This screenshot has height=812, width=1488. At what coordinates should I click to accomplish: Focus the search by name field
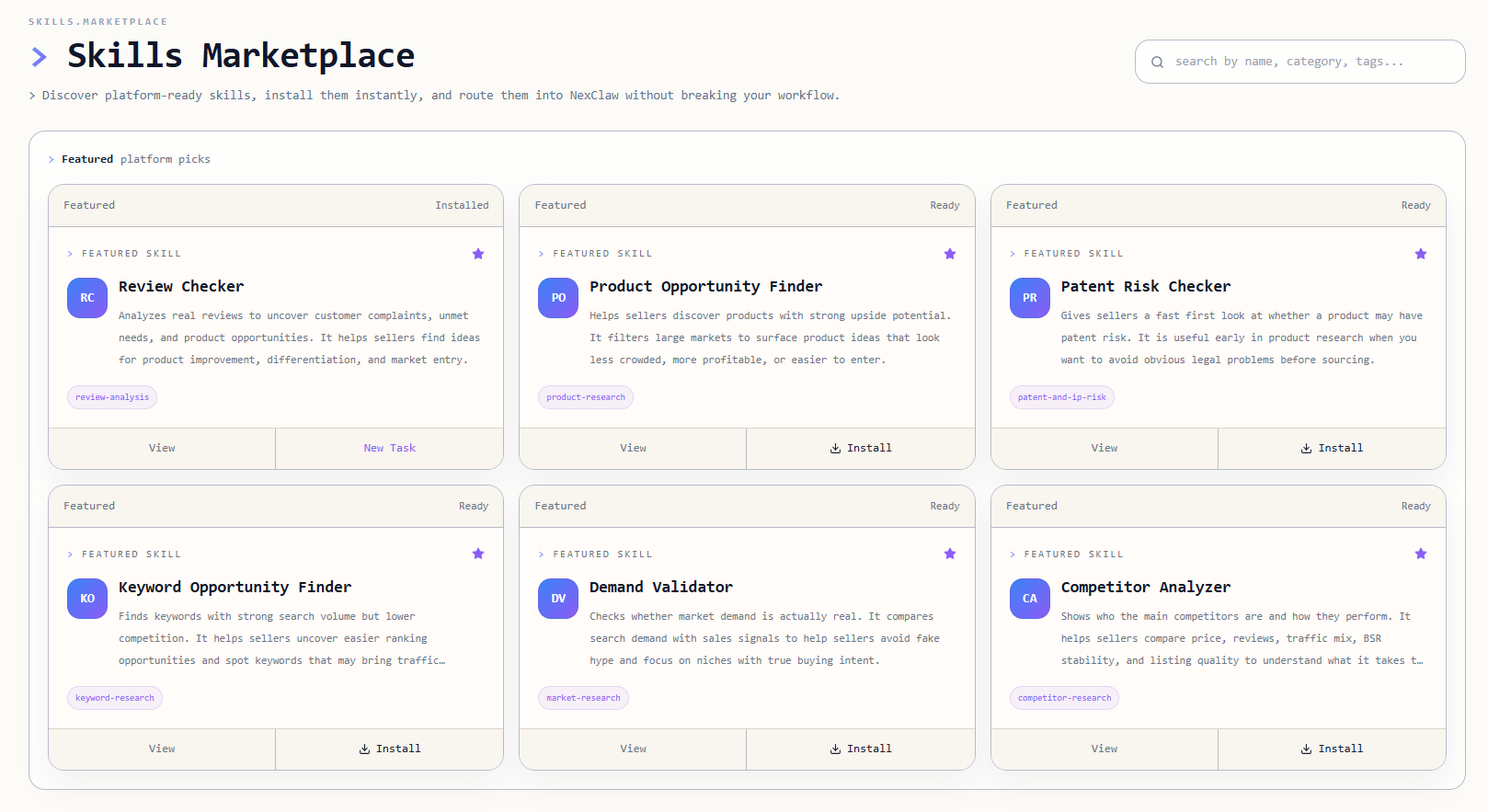[1299, 62]
